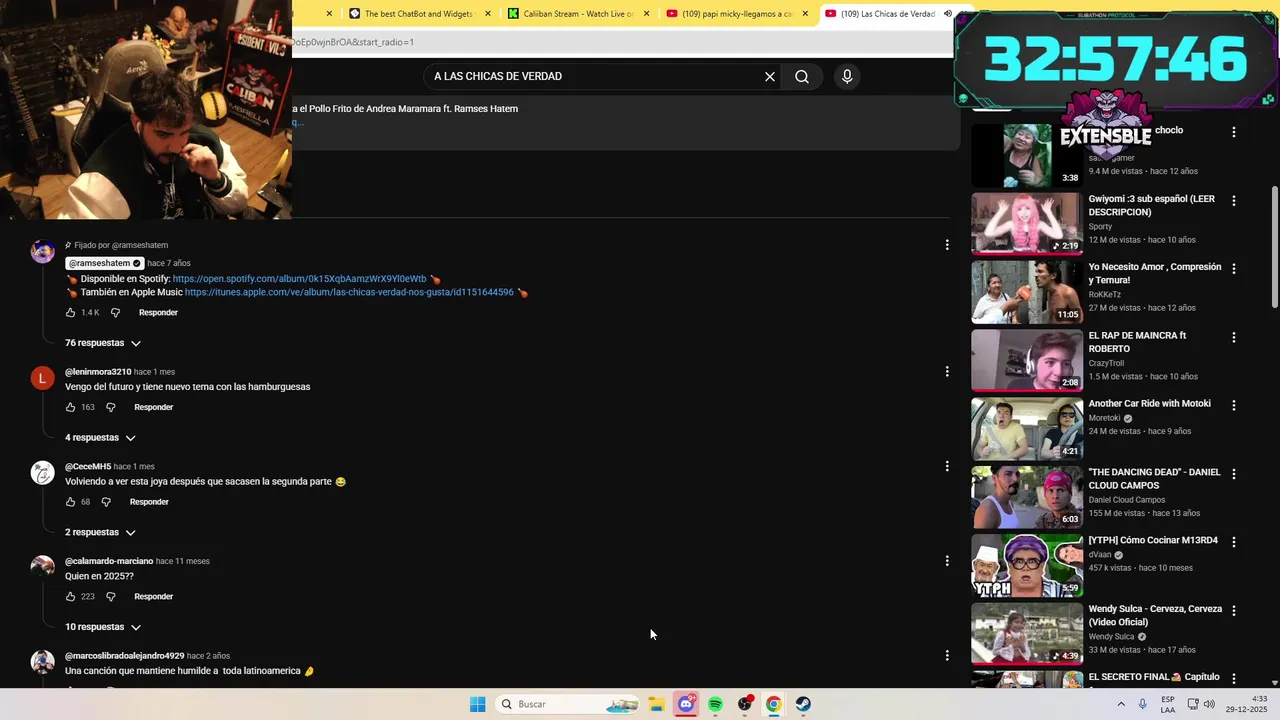Viewport: 1280px width, 720px height.
Task: Open Windows Start menu
Action: (477, 704)
